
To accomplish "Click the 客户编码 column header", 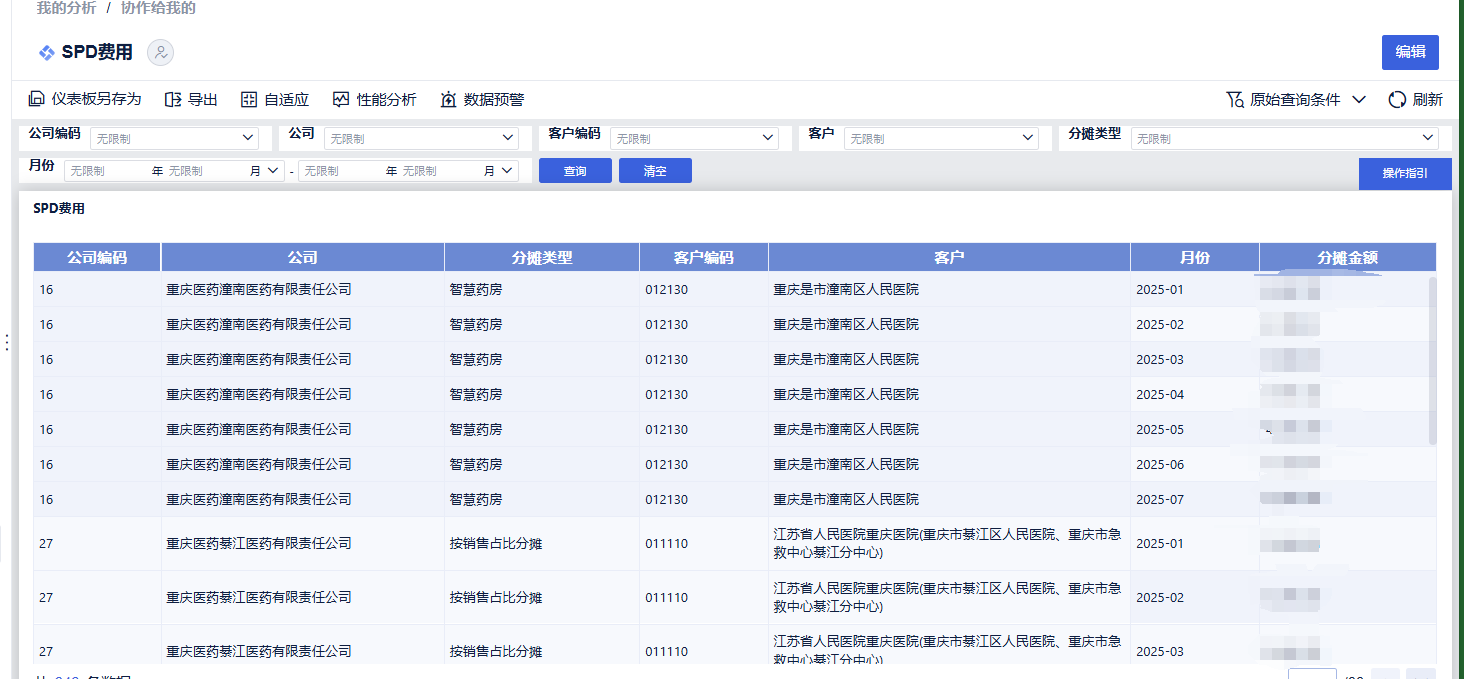I will click(704, 258).
